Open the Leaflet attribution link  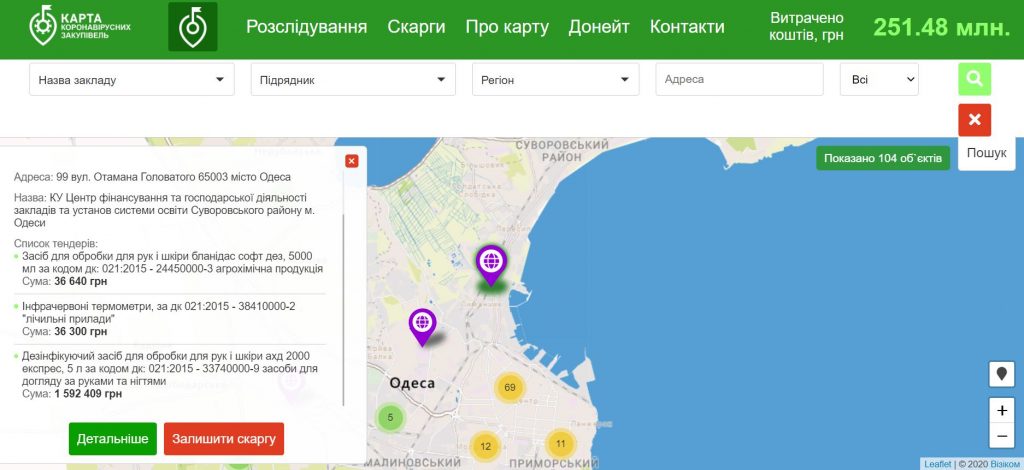(x=938, y=464)
